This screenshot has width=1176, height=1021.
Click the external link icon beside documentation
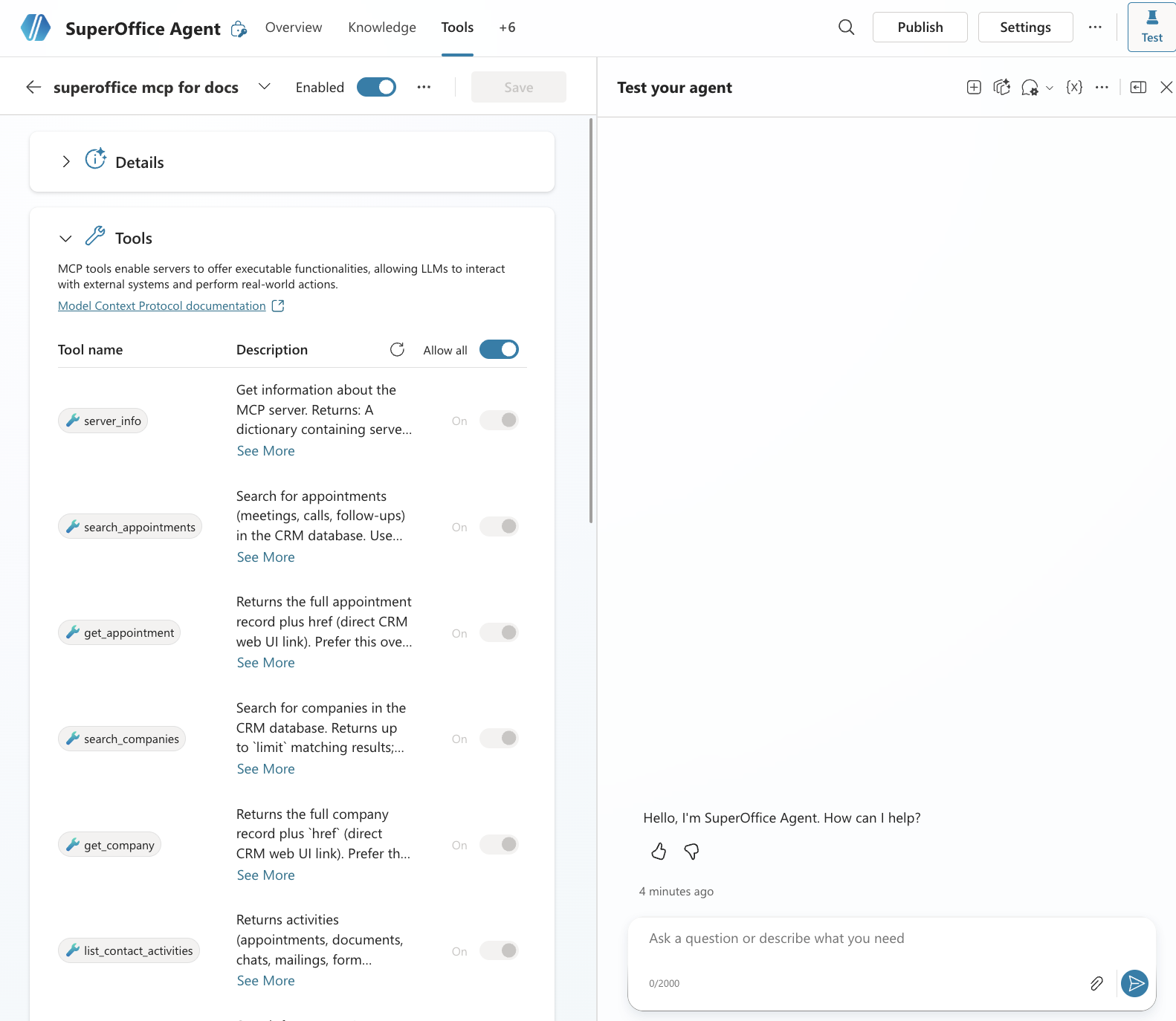[x=278, y=305]
